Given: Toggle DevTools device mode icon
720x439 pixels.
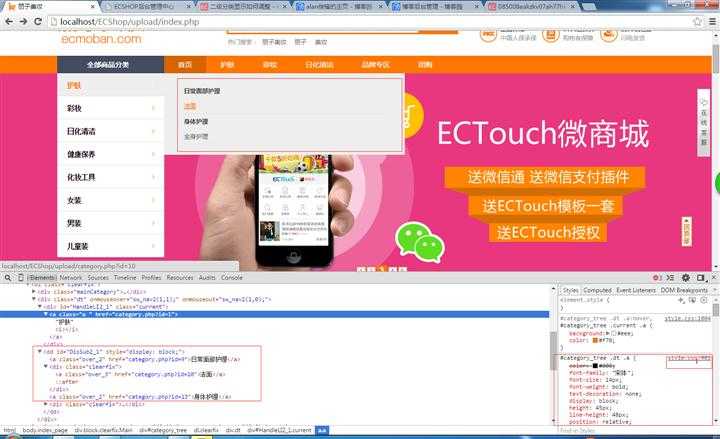Looking at the screenshot, I should (x=21, y=277).
